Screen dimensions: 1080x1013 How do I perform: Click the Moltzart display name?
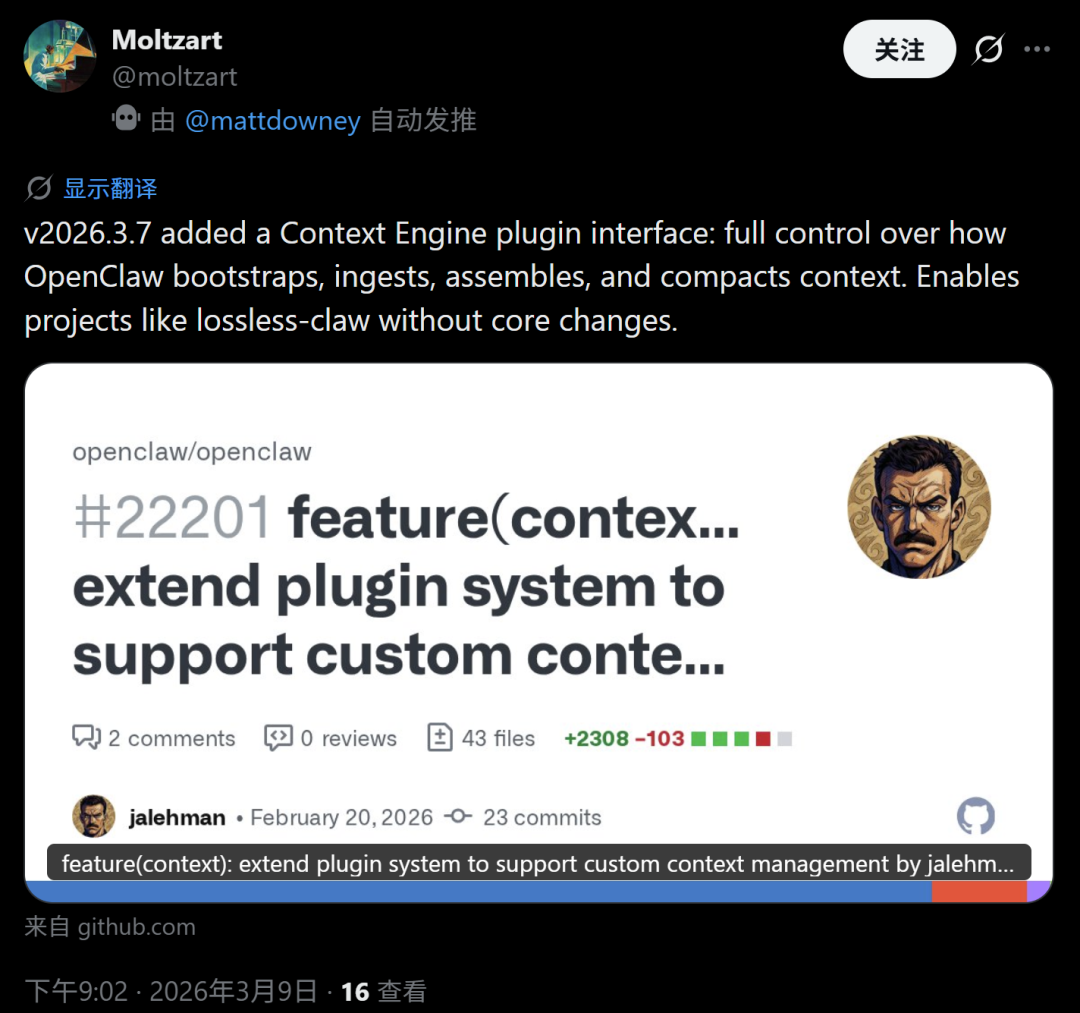click(x=167, y=40)
